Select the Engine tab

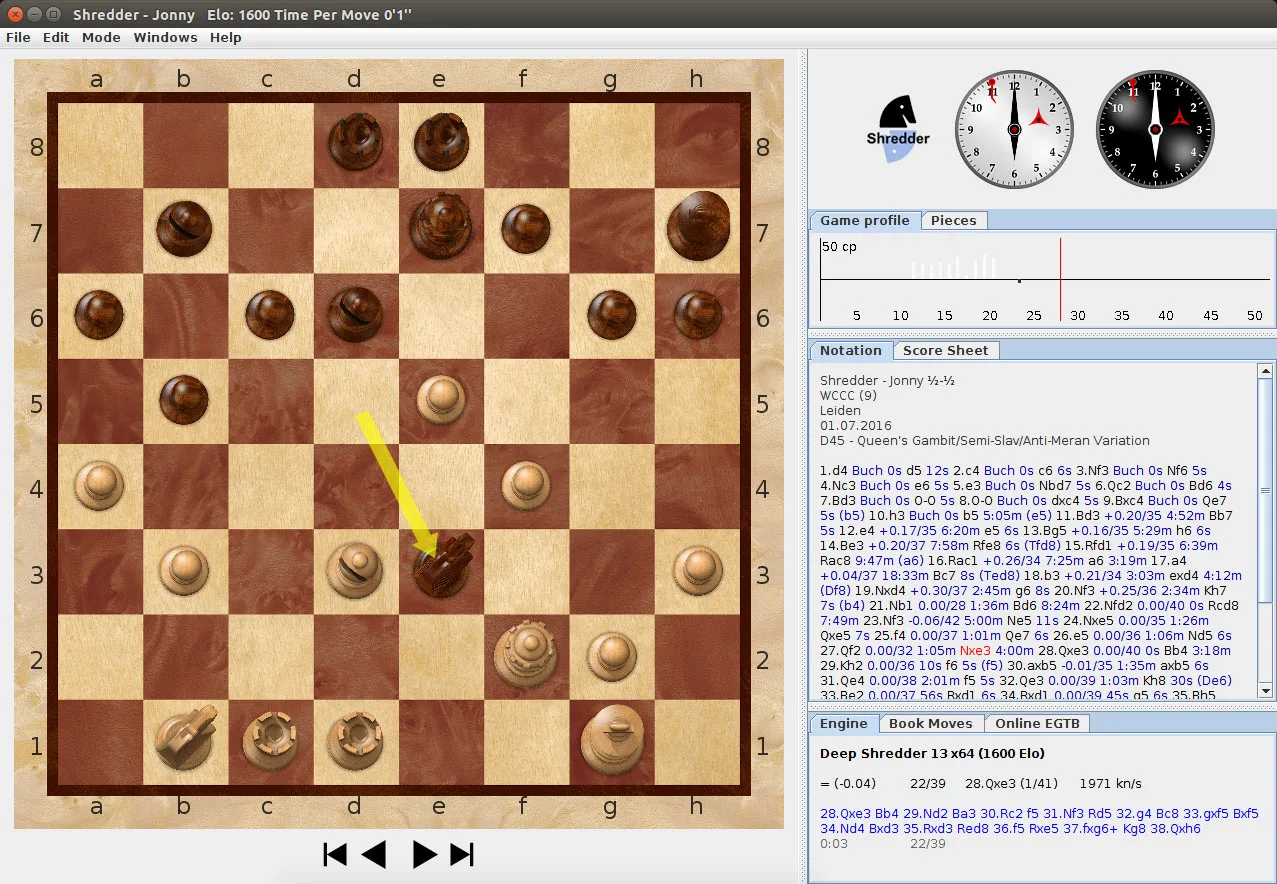coord(844,723)
